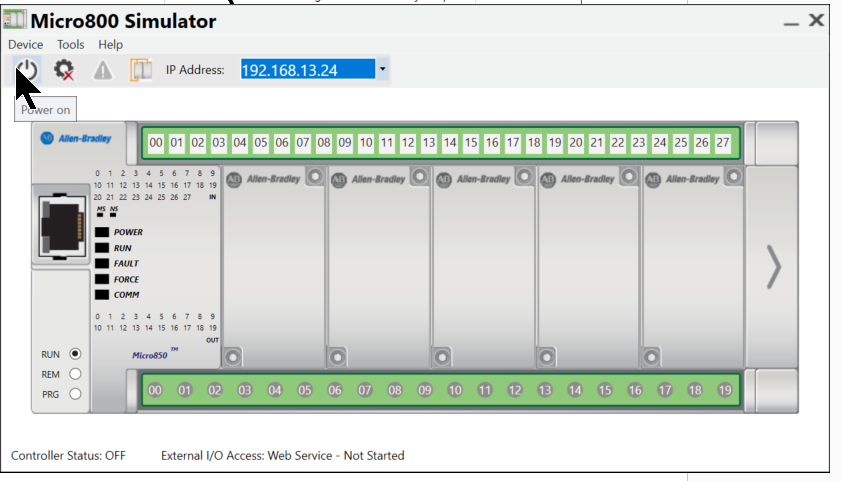
Task: Select the RUN mode radio button
Action: 75,354
